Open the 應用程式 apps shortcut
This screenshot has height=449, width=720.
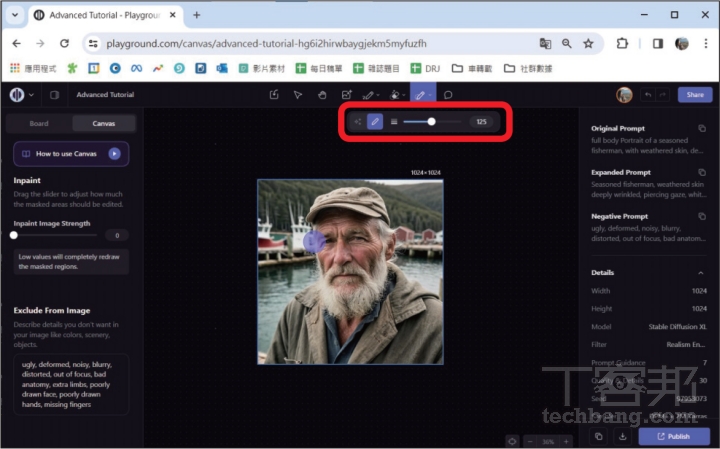coord(33,68)
